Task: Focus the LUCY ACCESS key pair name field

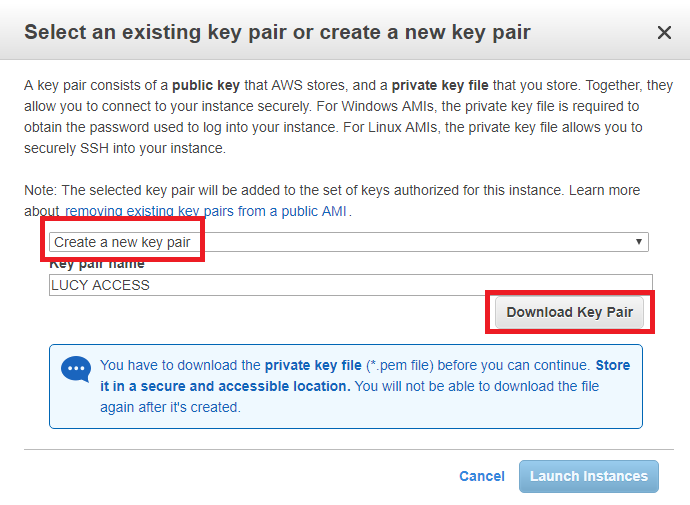Action: click(351, 285)
